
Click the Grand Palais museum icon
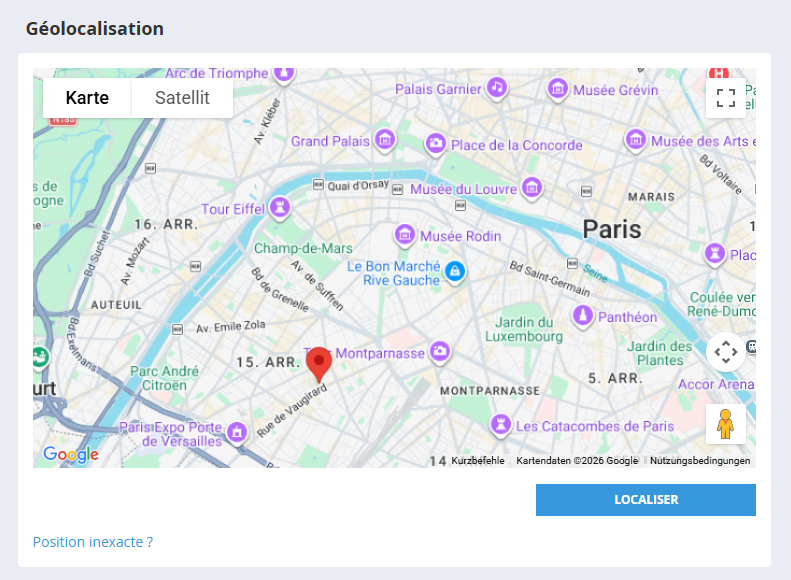pos(385,141)
